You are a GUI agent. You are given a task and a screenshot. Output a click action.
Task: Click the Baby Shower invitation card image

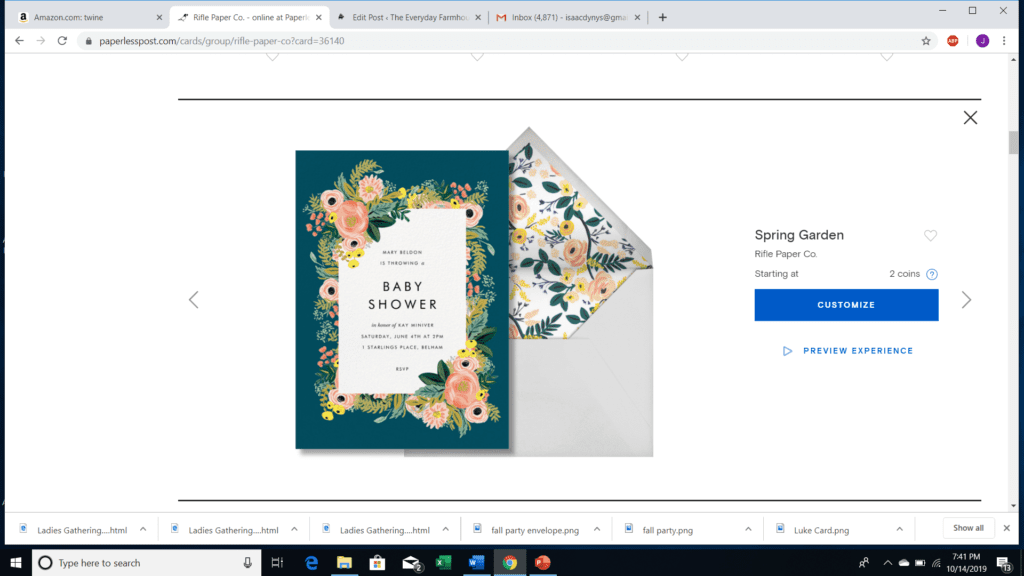(x=402, y=300)
